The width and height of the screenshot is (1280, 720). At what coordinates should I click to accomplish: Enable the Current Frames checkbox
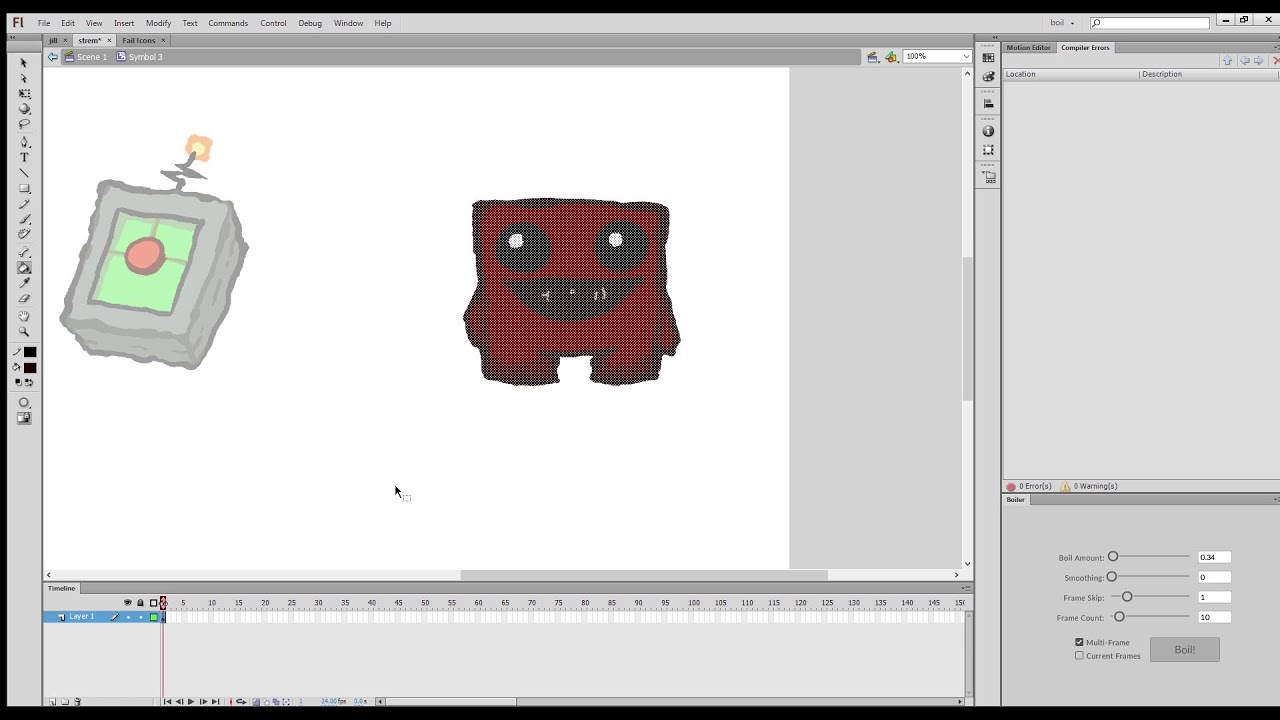[1079, 656]
